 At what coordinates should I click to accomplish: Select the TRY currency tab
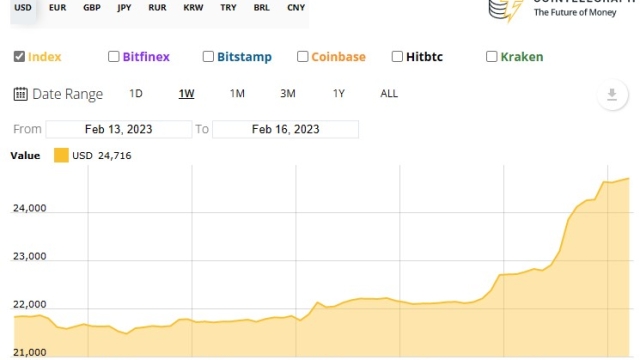[228, 8]
